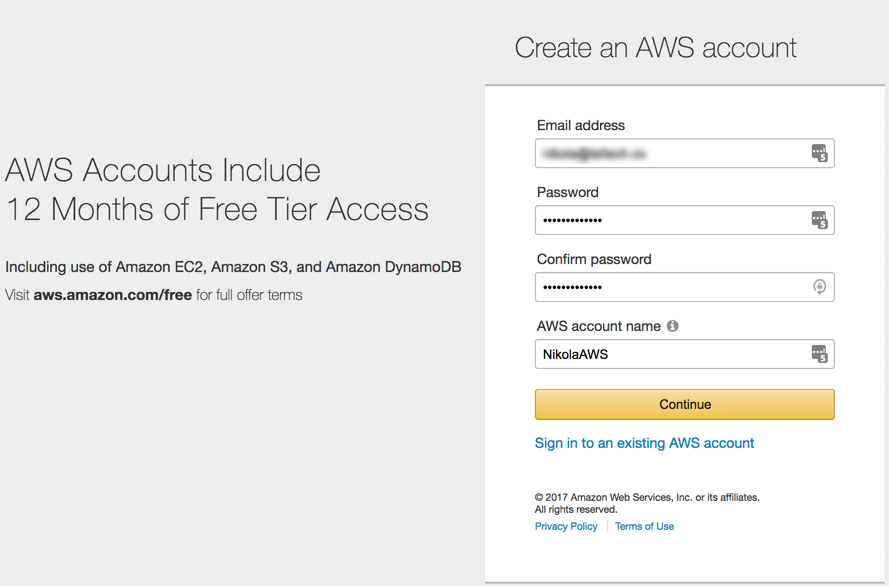889x586 pixels.
Task: Open the Privacy Policy link
Action: [566, 526]
